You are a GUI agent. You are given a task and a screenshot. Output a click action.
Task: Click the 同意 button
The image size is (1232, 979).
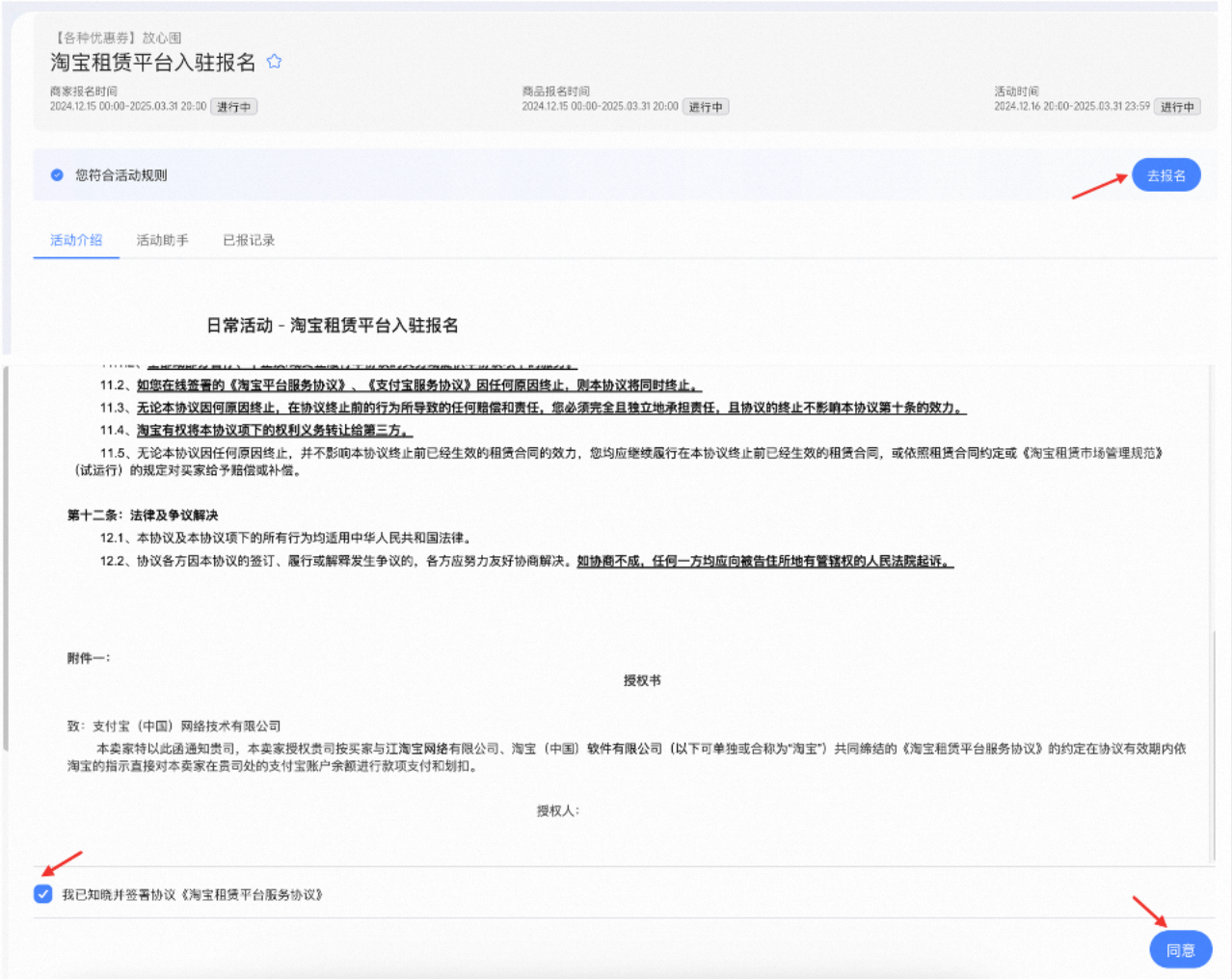click(x=1180, y=950)
